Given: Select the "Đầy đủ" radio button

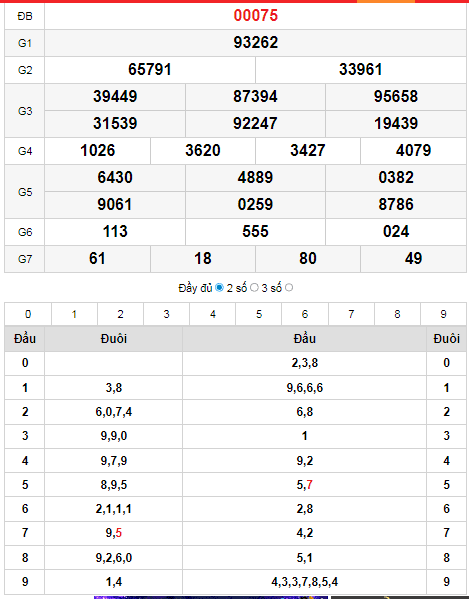Looking at the screenshot, I should pyautogui.click(x=219, y=288).
